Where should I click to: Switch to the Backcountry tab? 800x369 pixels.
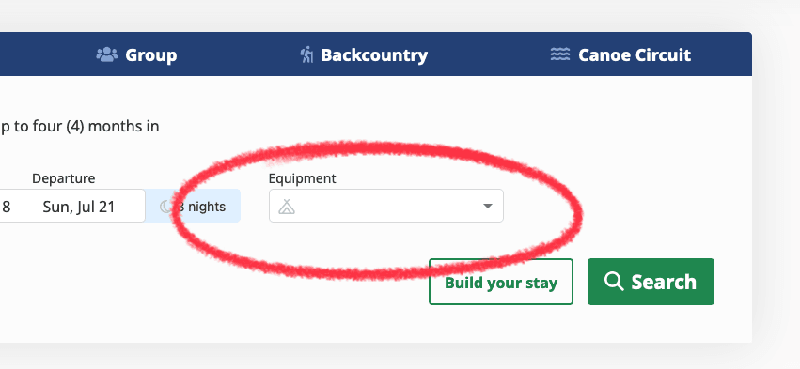(x=364, y=55)
